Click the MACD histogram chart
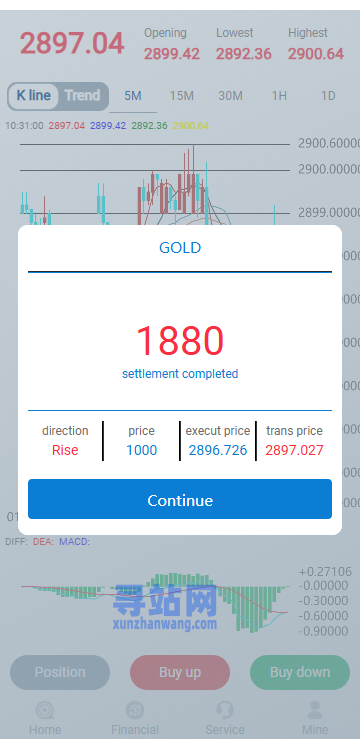 coord(155,601)
